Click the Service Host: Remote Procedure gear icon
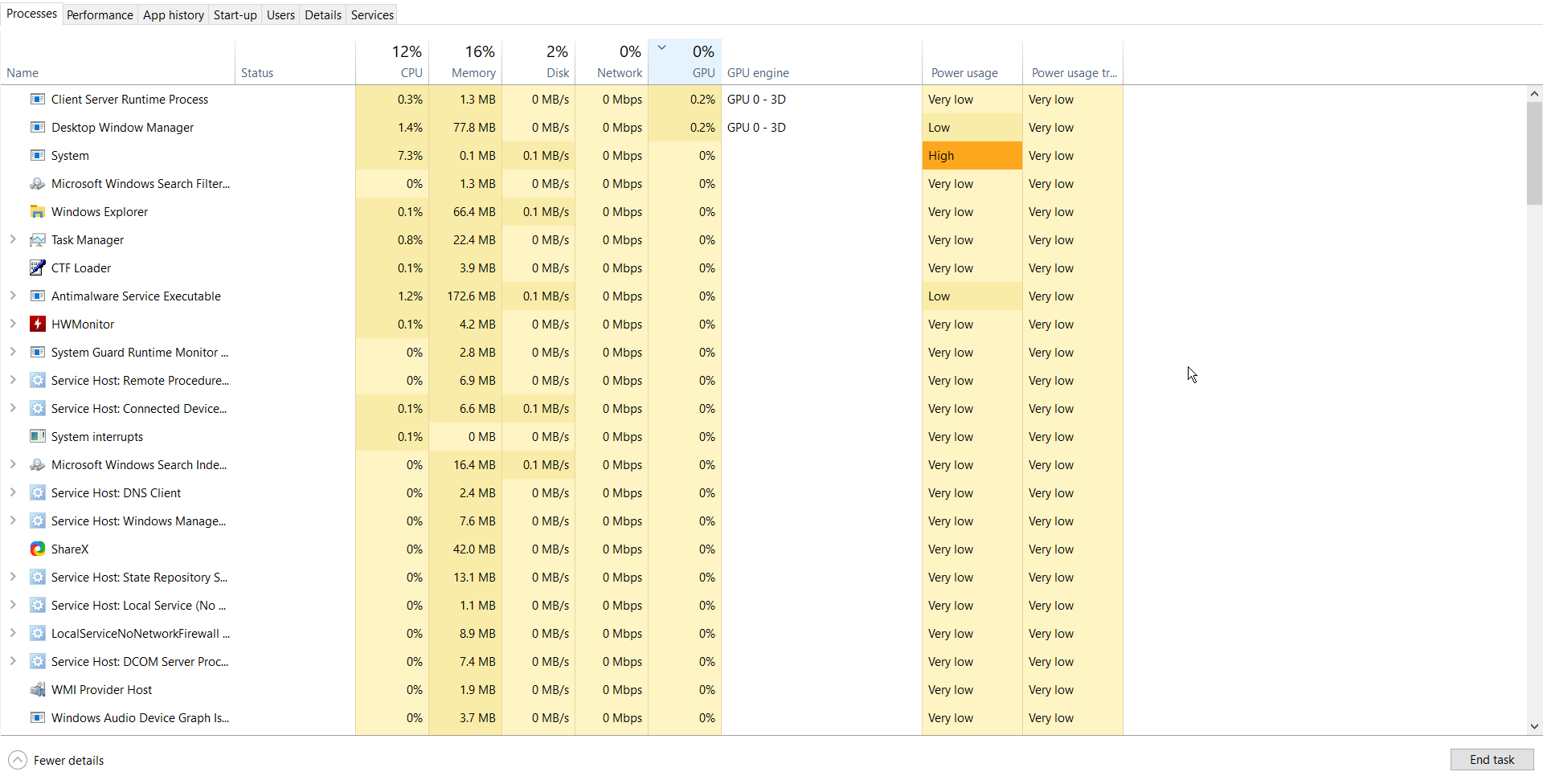Screen dimensions: 1543x784 click(37, 381)
